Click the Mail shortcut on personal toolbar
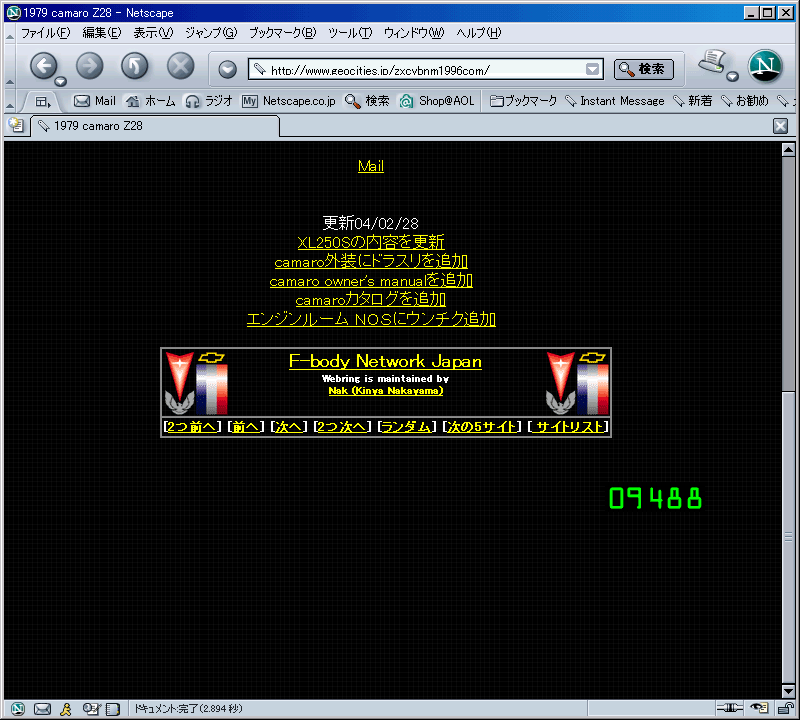This screenshot has height=720, width=800. [95, 101]
